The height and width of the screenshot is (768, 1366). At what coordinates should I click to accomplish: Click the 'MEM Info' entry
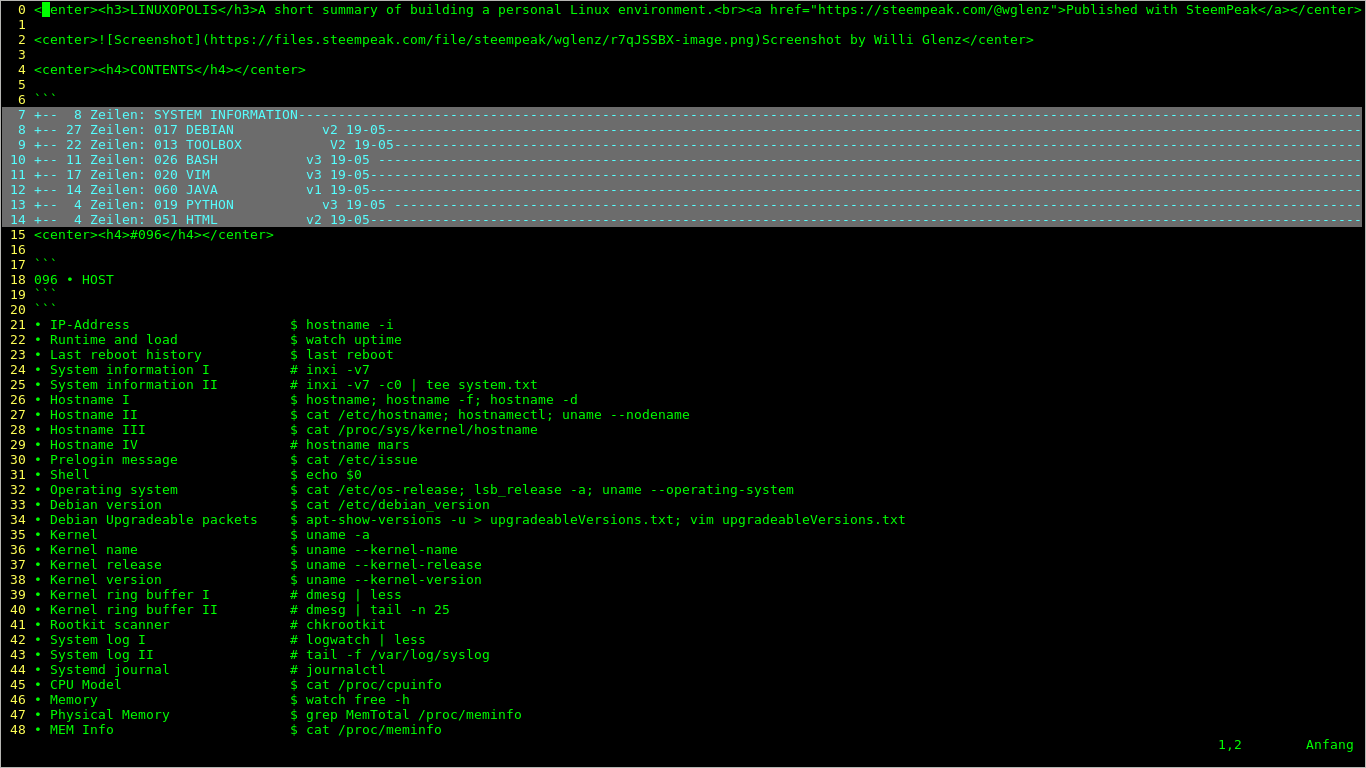(x=82, y=730)
